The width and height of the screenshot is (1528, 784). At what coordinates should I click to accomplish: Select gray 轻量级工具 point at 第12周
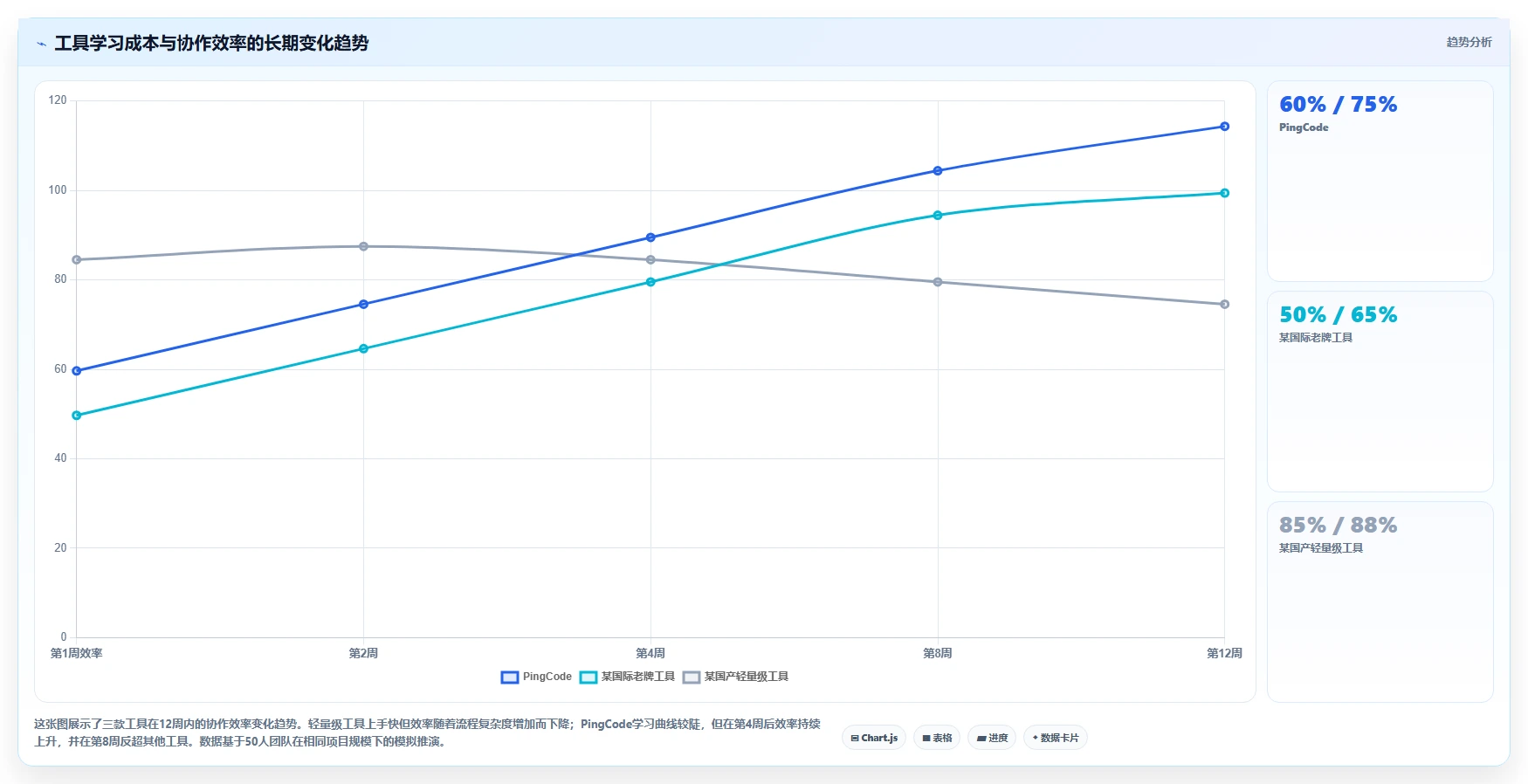coord(1224,305)
